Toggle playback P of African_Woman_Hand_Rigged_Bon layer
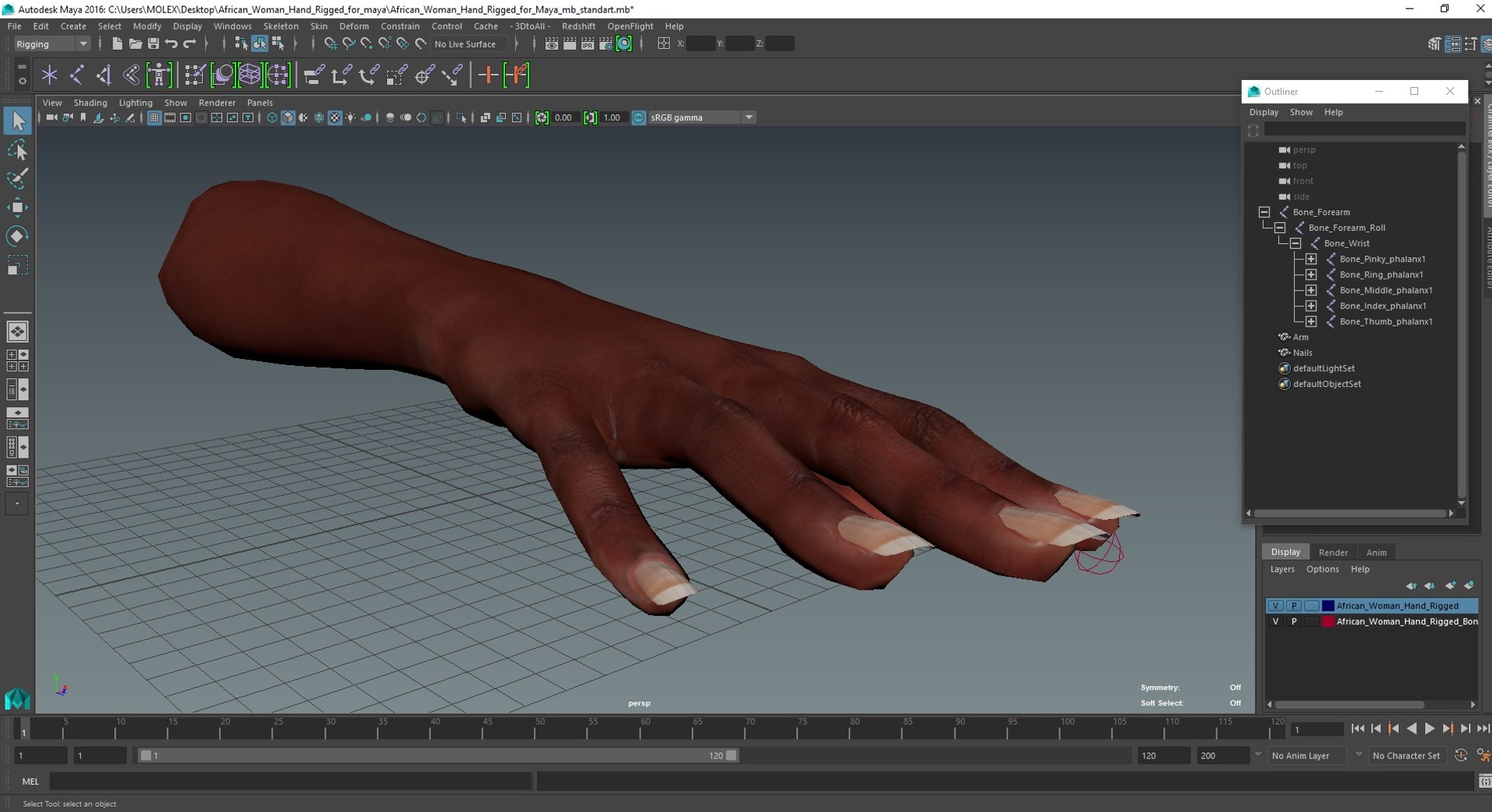Viewport: 1492px width, 812px height. coord(1294,622)
